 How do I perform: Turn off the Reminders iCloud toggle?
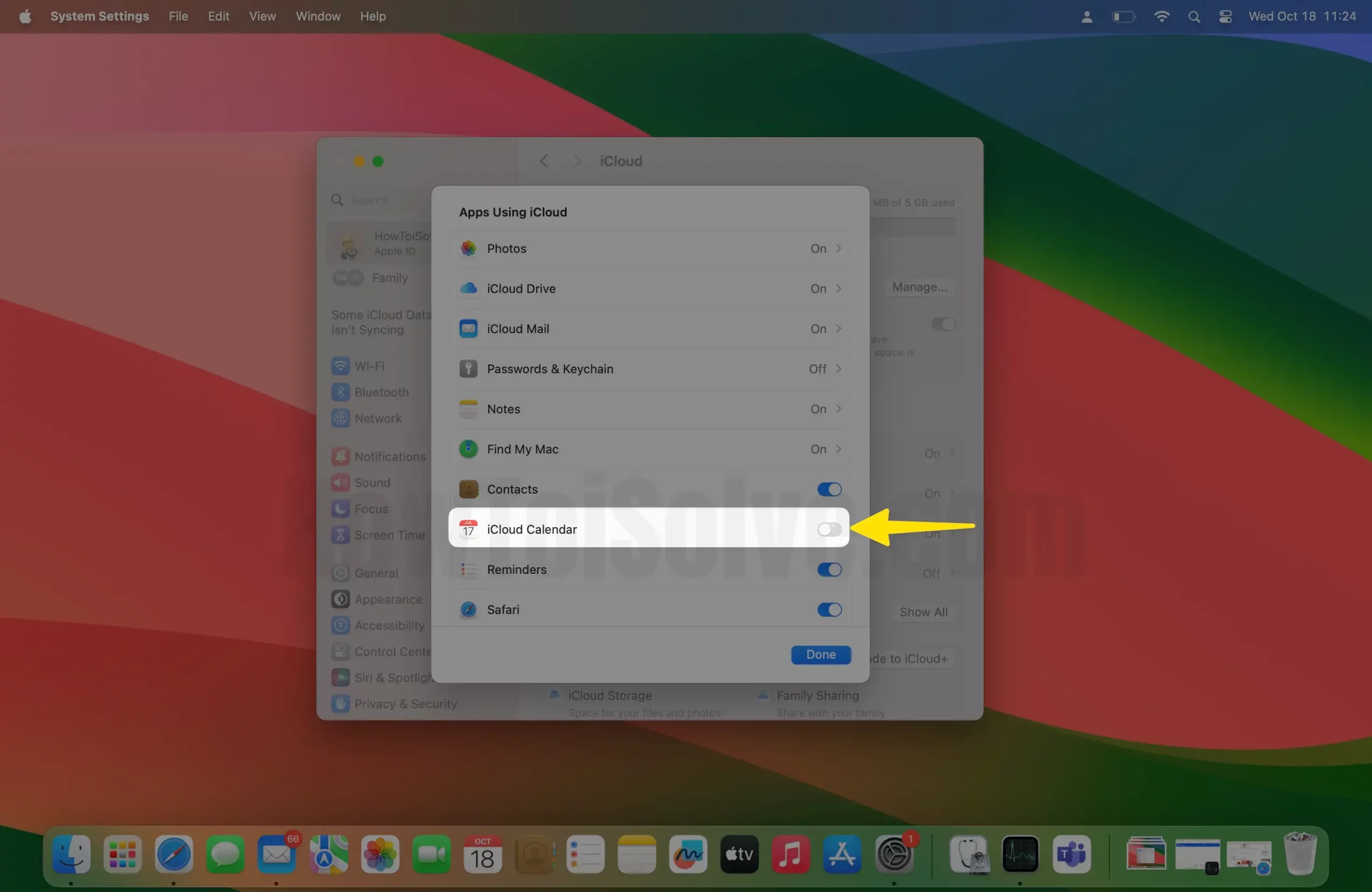tap(829, 569)
